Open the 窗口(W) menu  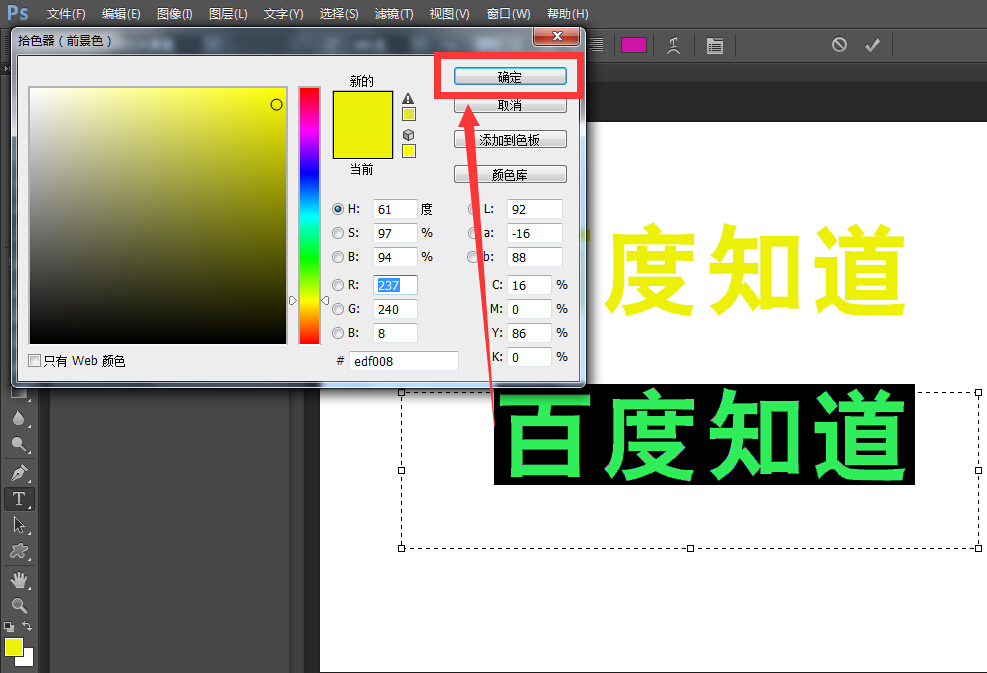pos(509,13)
